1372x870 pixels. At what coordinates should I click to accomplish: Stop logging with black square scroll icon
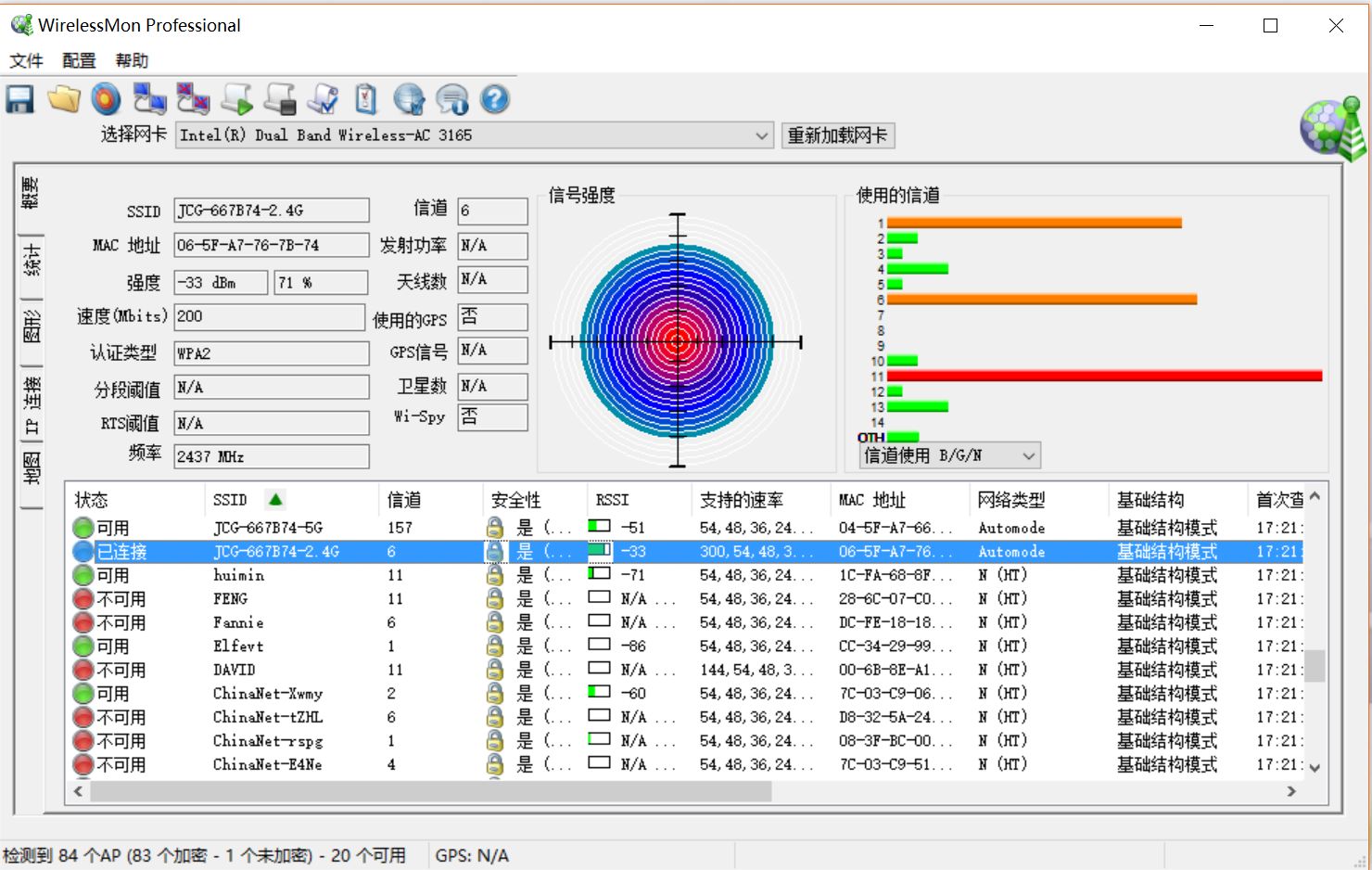(280, 99)
